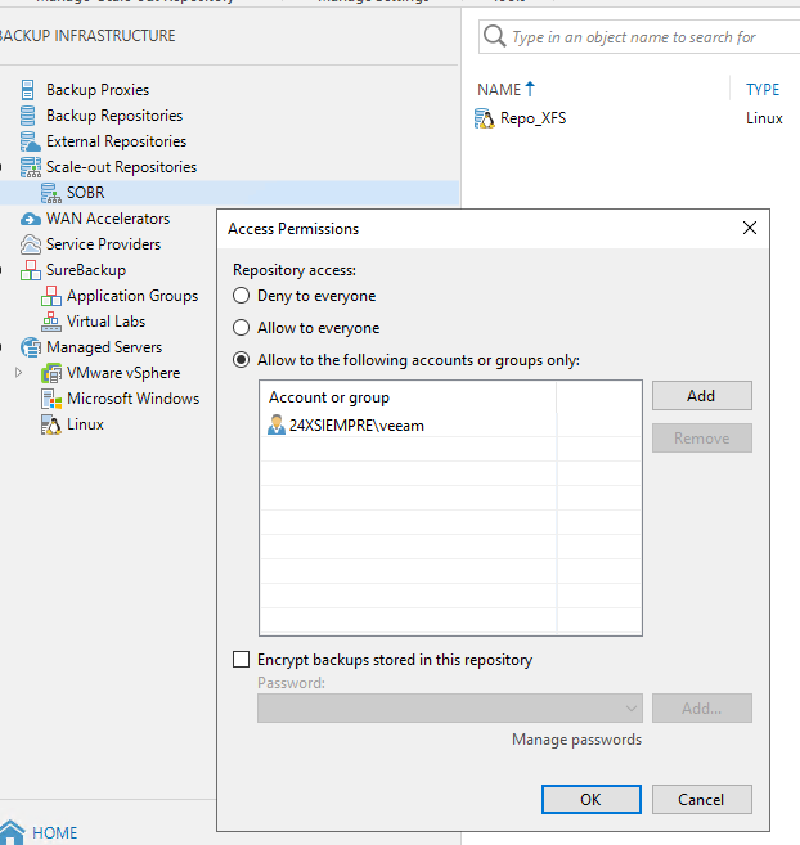Open Virtual Labs tree item
Screen dimensions: 800x845
click(106, 322)
